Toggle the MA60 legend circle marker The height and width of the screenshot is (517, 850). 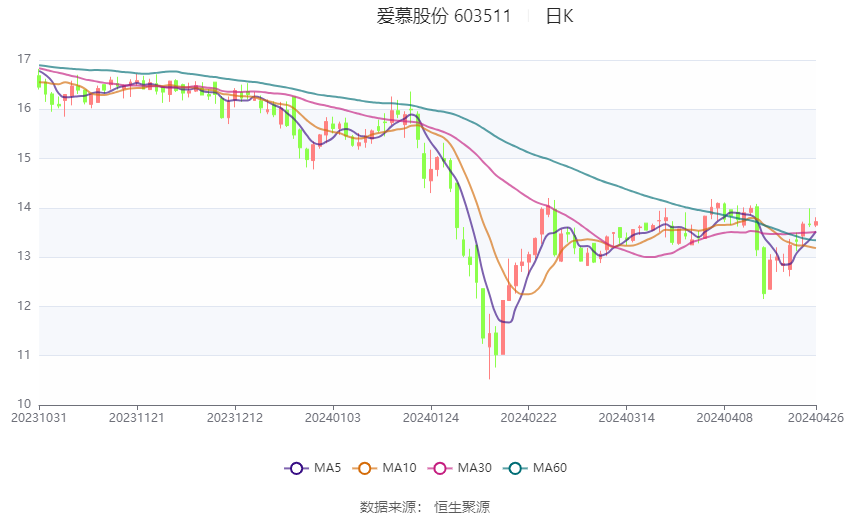(516, 468)
